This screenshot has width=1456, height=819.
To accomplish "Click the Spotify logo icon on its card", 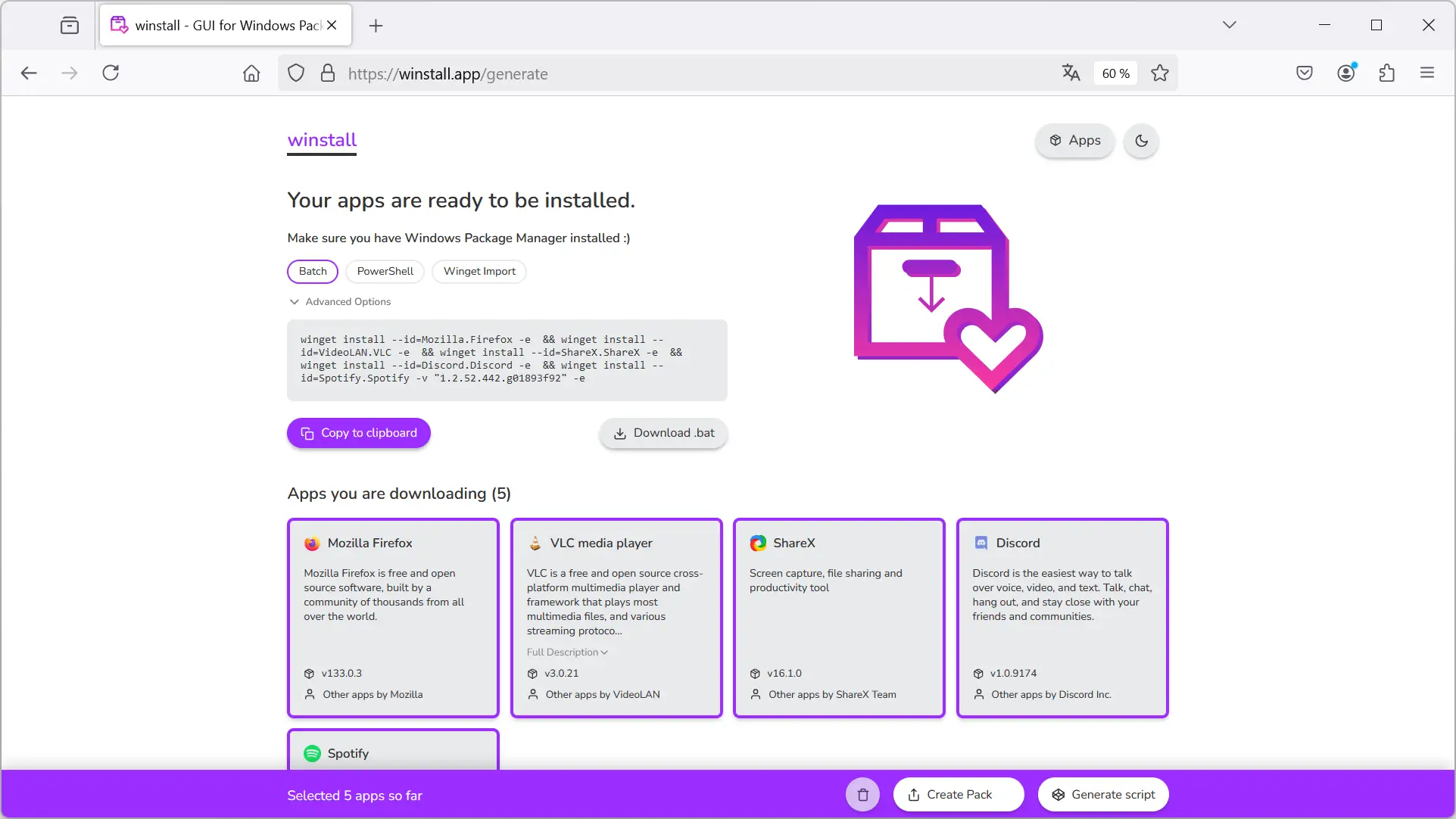I will [312, 753].
